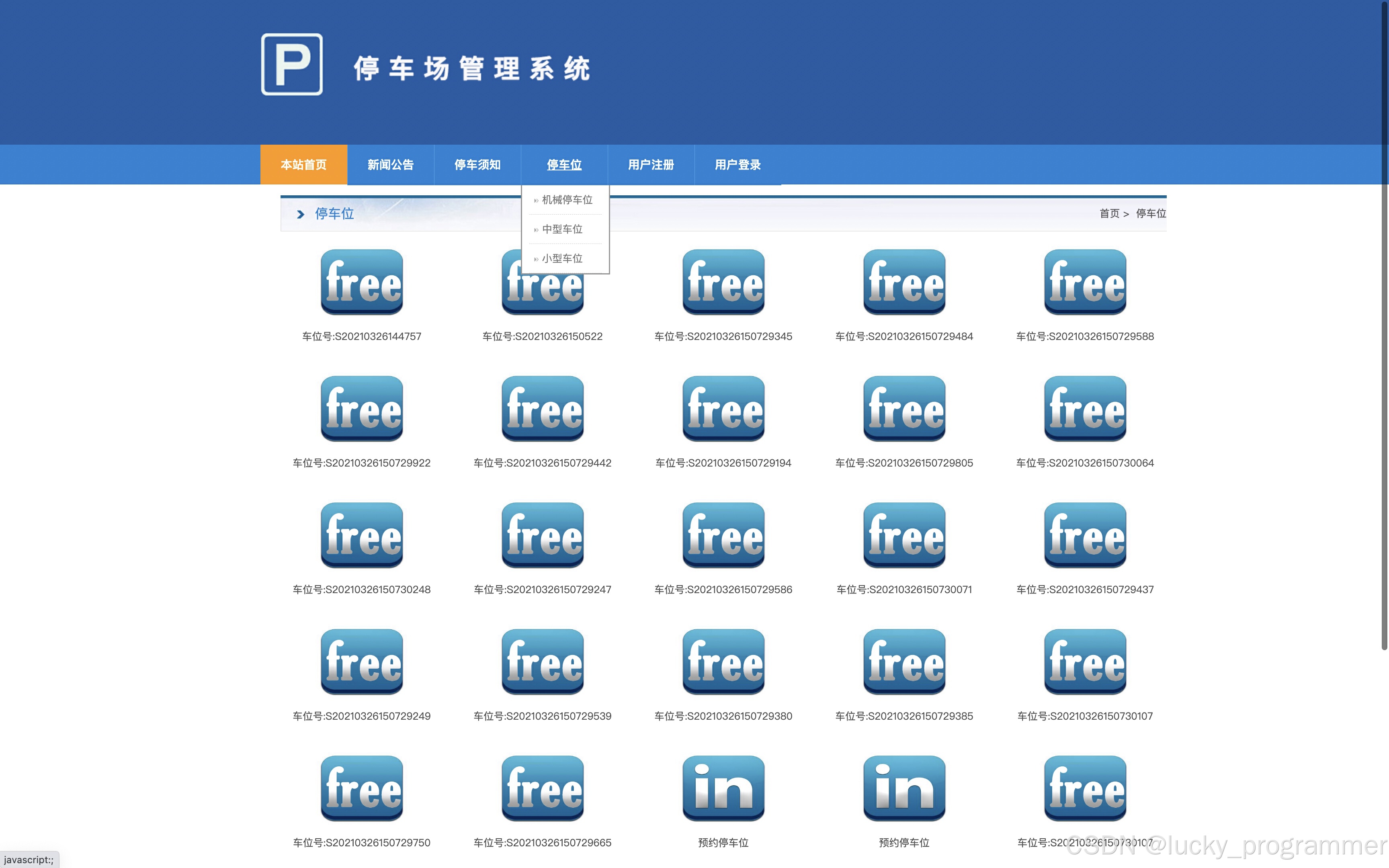Click the first 'in' reserved spot icon
This screenshot has width=1389, height=868.
[x=723, y=788]
